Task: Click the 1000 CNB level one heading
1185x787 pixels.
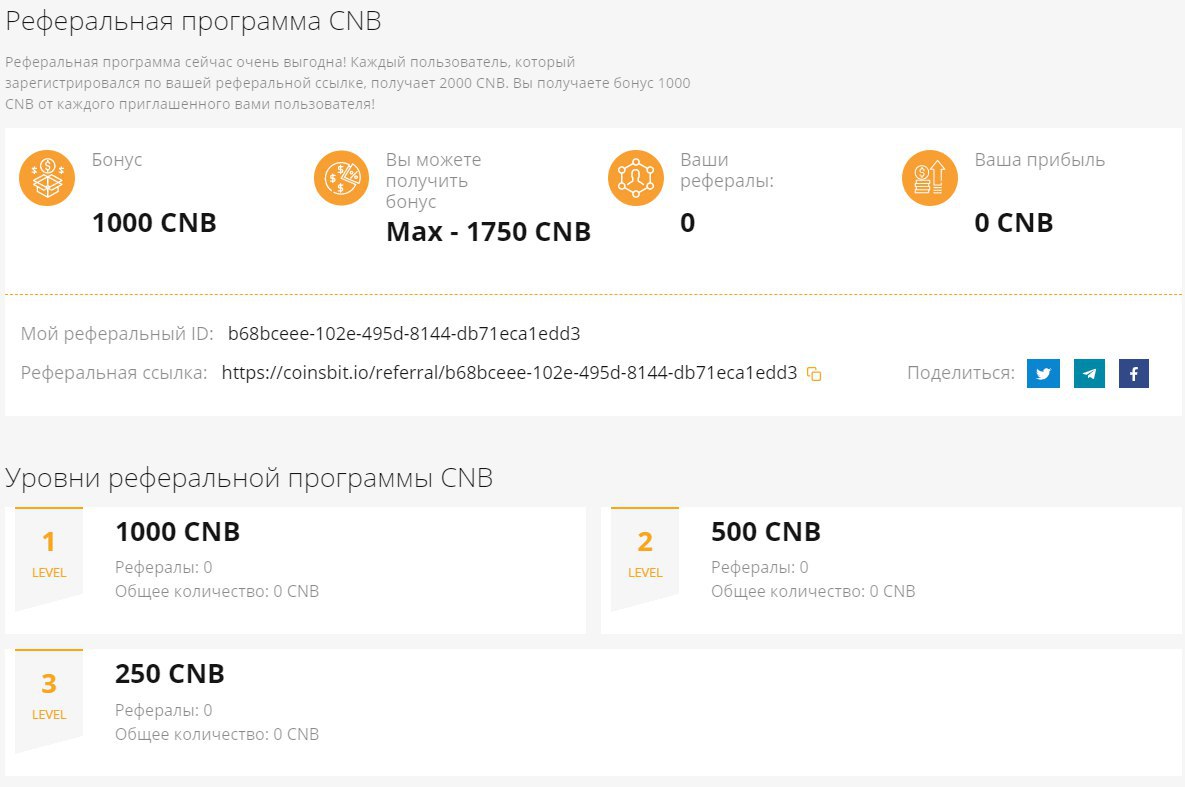Action: pyautogui.click(x=178, y=532)
